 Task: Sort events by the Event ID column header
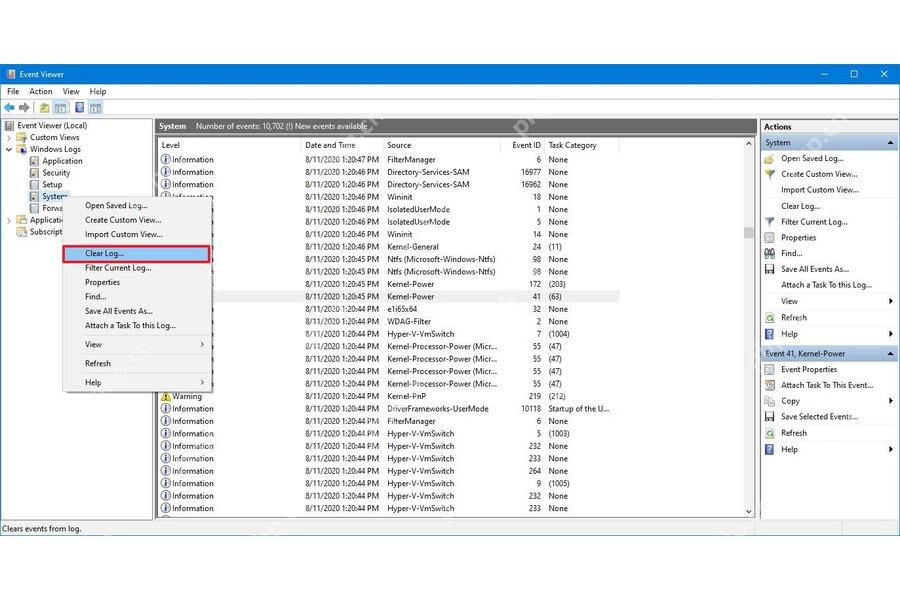[522, 145]
